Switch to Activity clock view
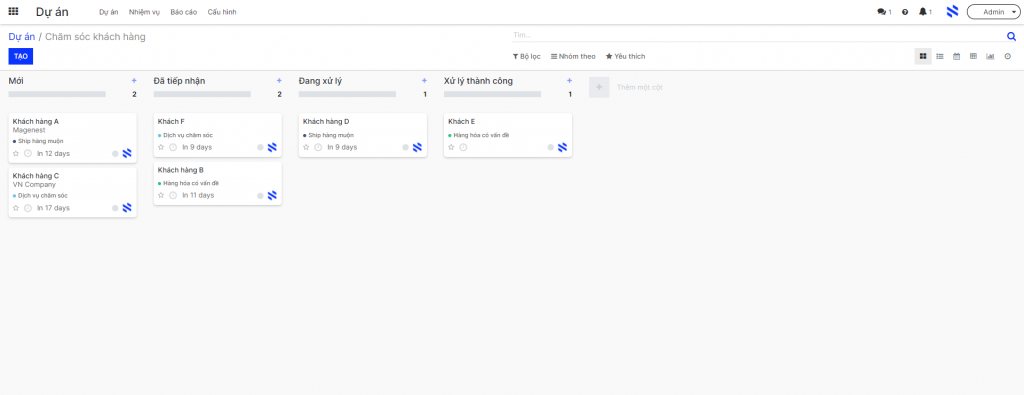 (1008, 56)
